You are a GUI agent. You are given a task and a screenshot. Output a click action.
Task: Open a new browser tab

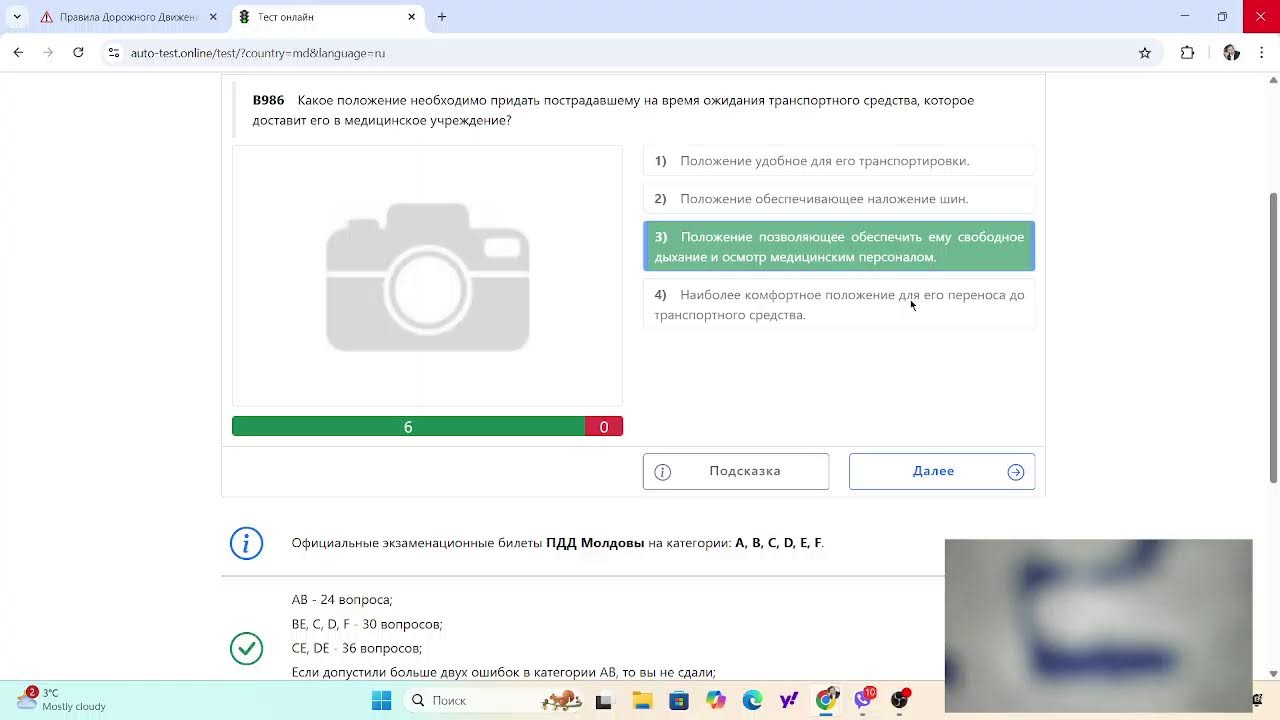(x=442, y=17)
